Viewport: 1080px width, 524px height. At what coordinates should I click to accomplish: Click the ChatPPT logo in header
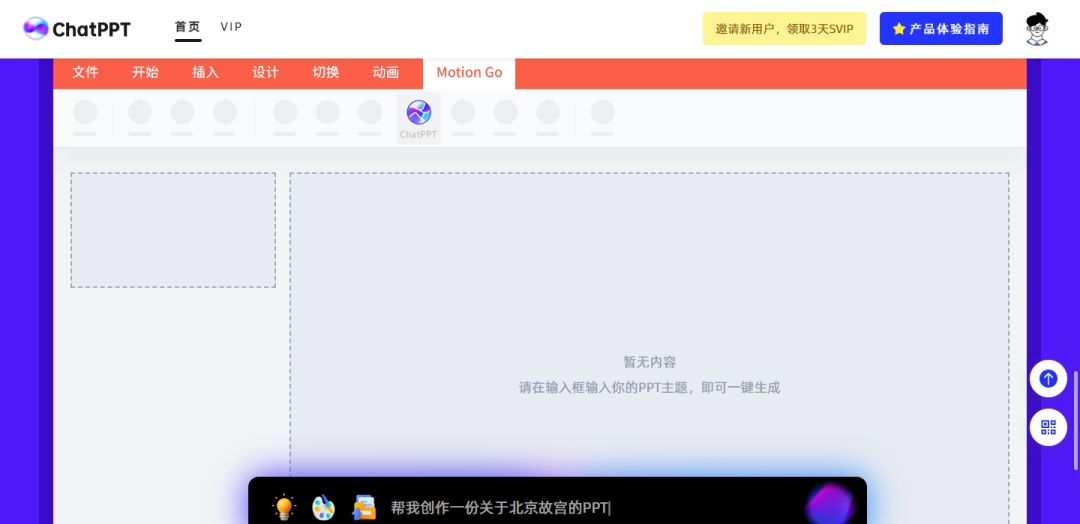pyautogui.click(x=76, y=29)
